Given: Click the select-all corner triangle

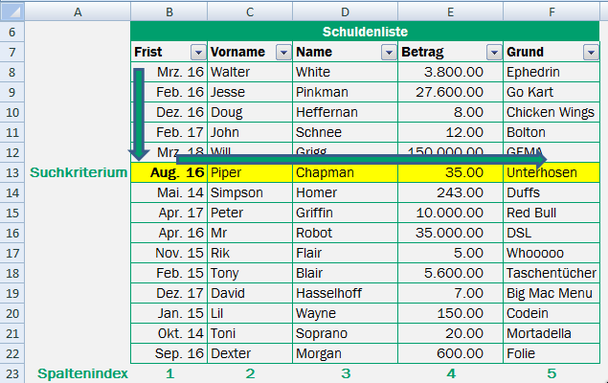Looking at the screenshot, I should 12,12.
